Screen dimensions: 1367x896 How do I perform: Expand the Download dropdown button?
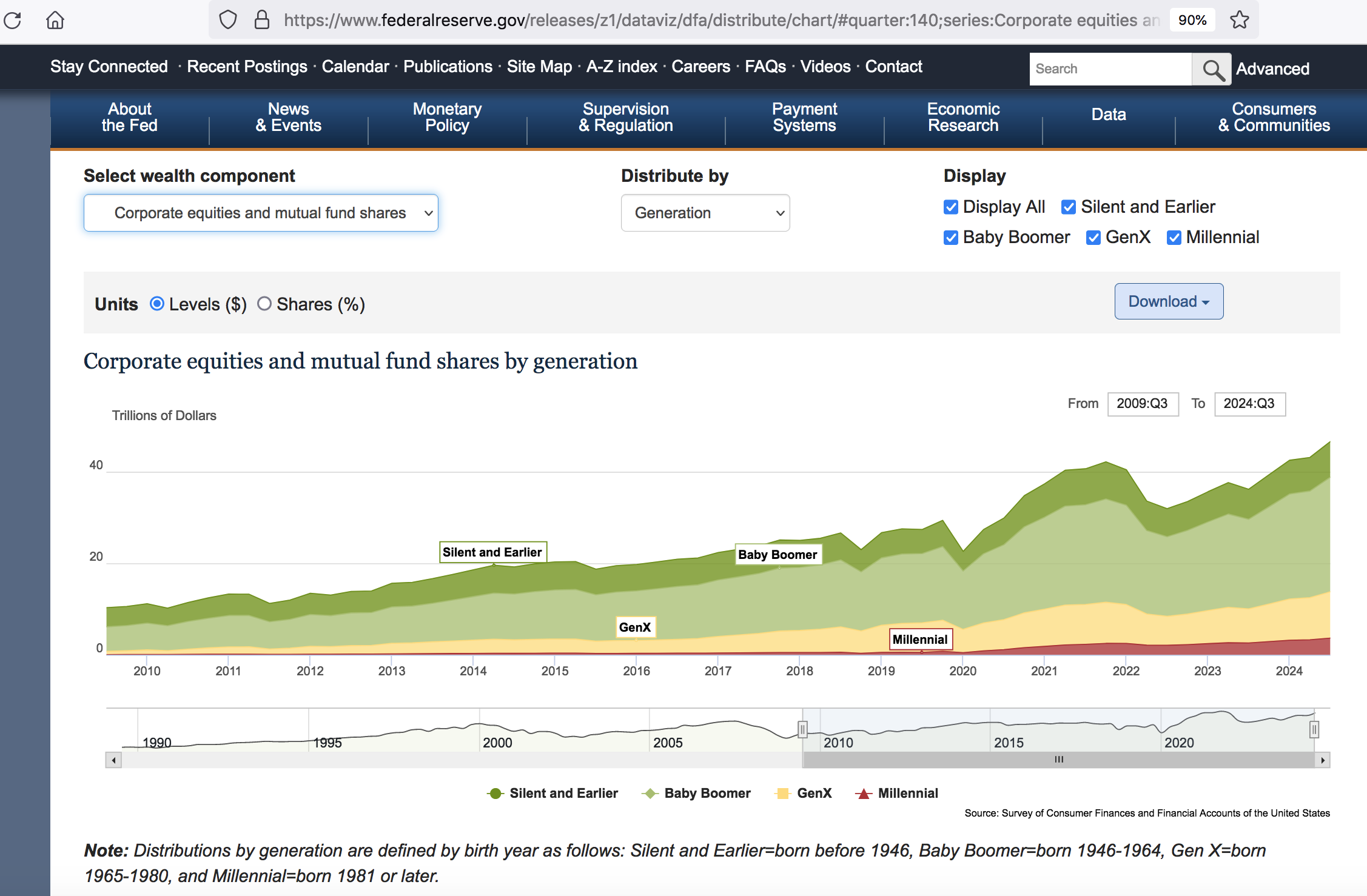1168,301
